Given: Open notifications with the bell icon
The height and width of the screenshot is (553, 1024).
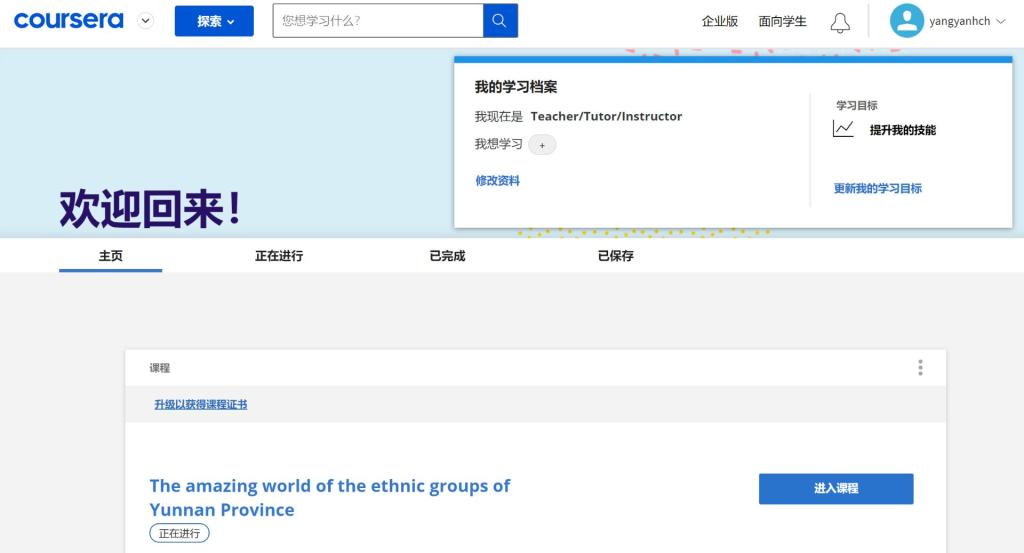Looking at the screenshot, I should pyautogui.click(x=840, y=22).
